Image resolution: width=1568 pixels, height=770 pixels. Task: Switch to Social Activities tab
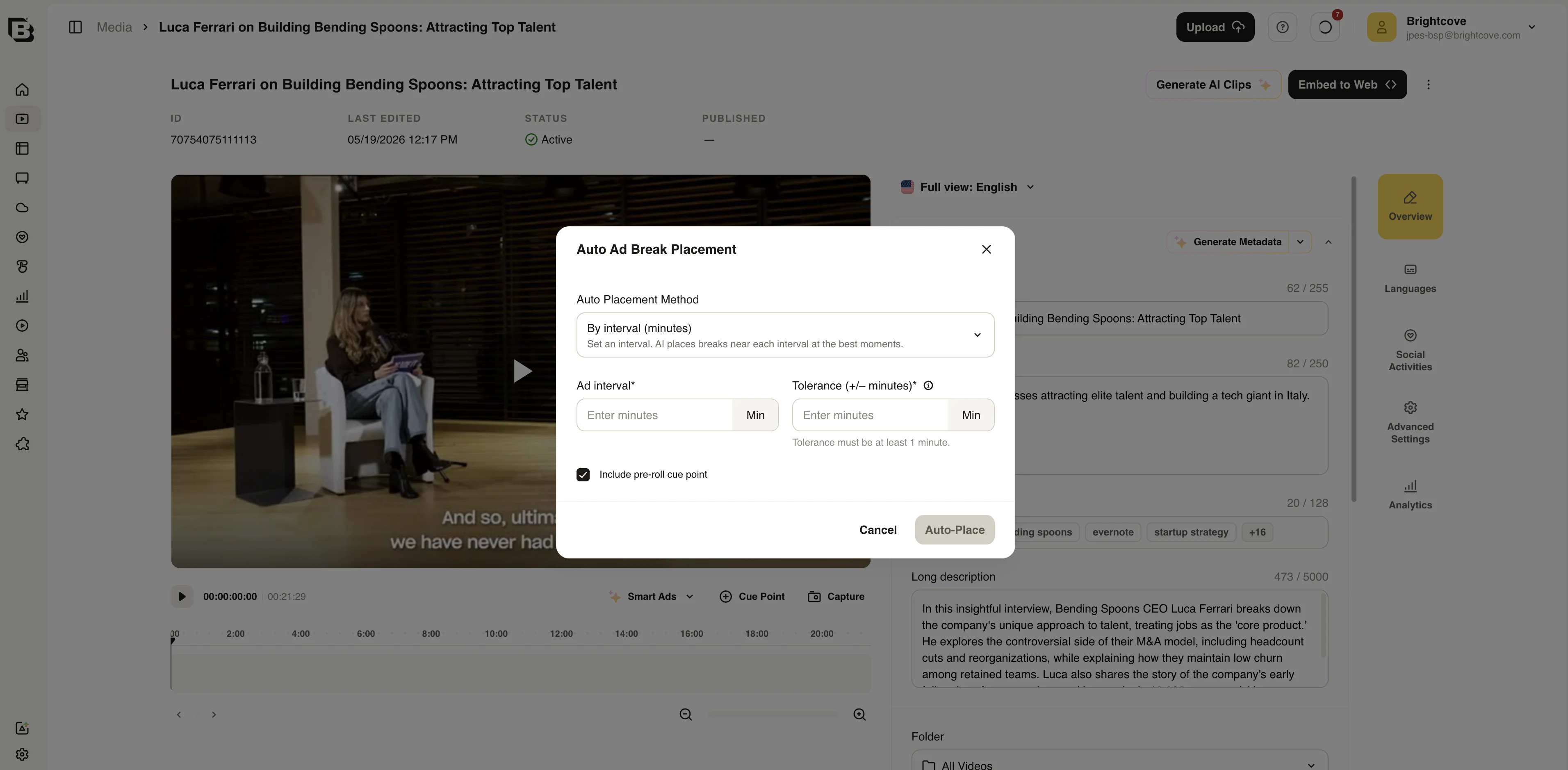point(1411,351)
